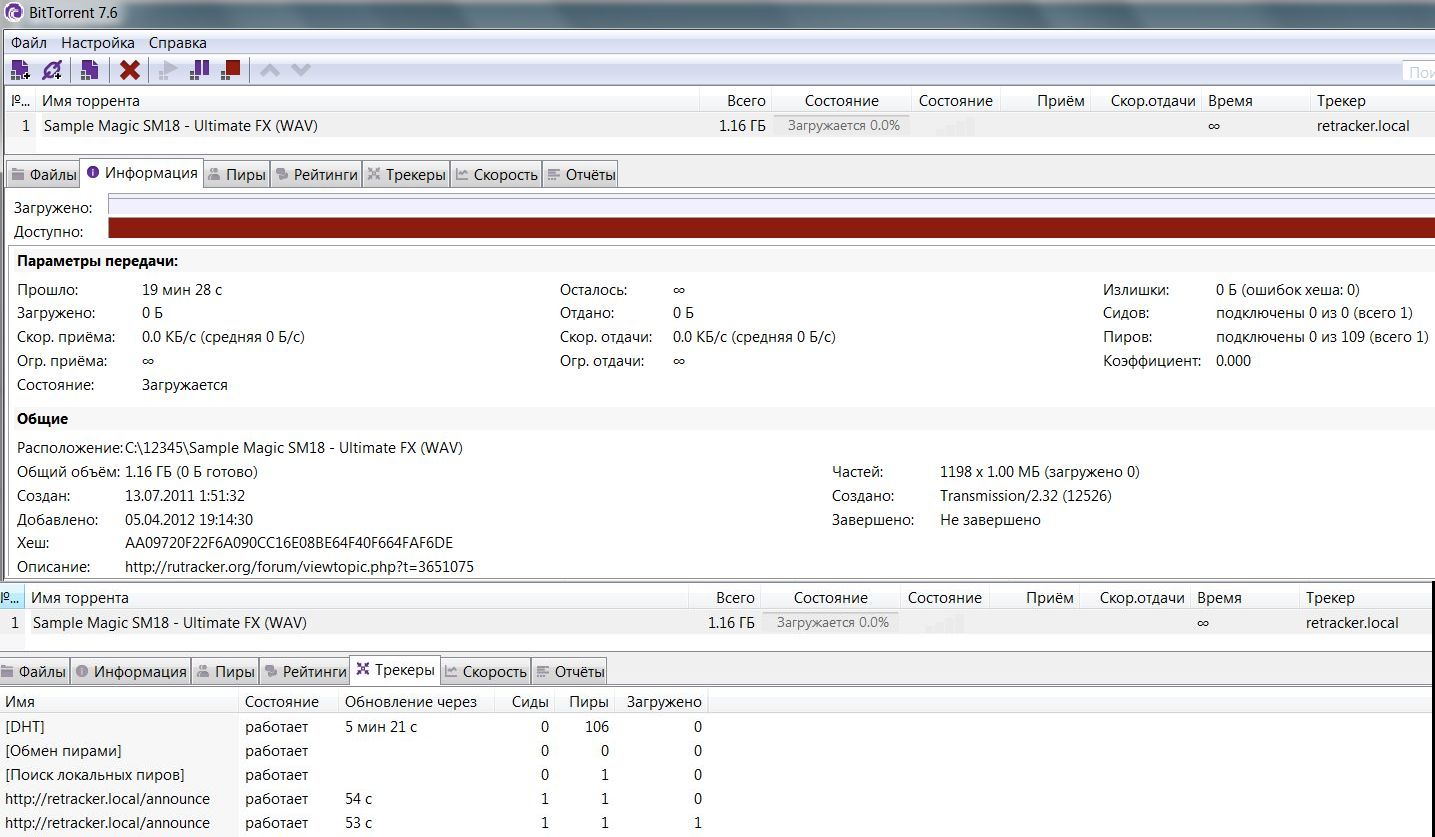Image resolution: width=1435 pixels, height=837 pixels.
Task: Click the Расположение path C:\12345\Sample Magic SM18
Action: (x=294, y=448)
